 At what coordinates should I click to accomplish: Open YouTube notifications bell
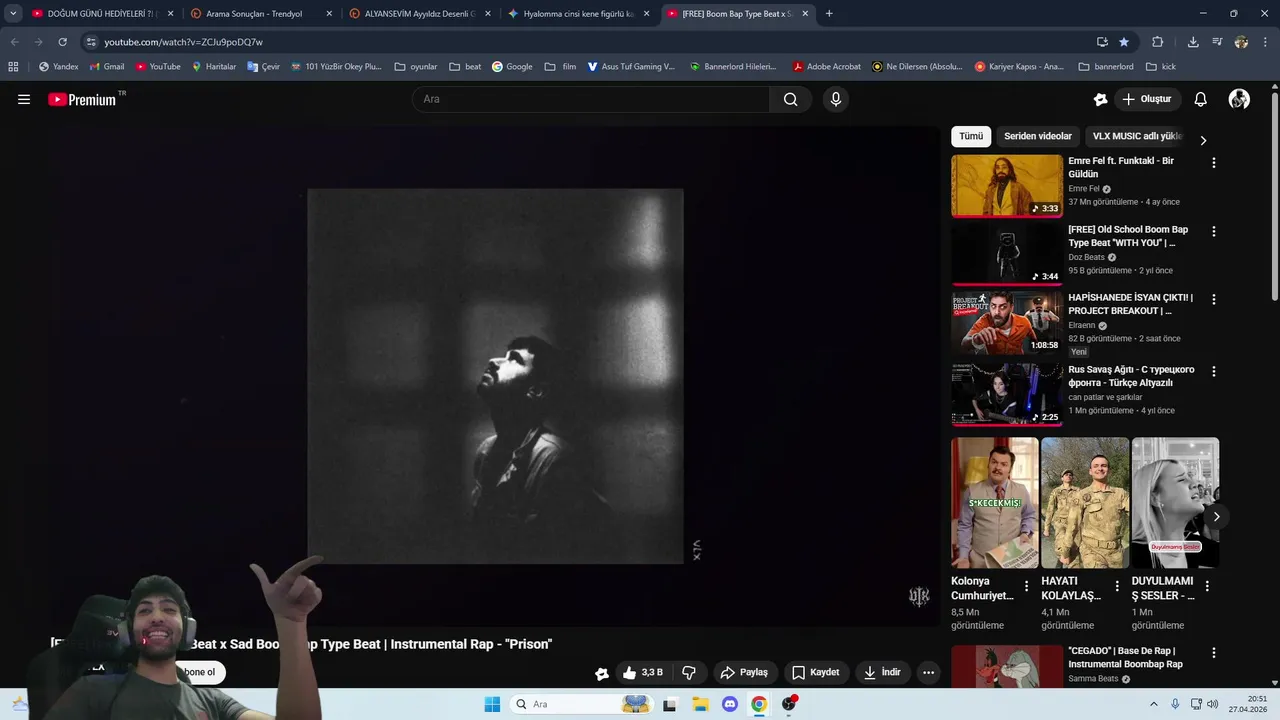pyautogui.click(x=1201, y=99)
